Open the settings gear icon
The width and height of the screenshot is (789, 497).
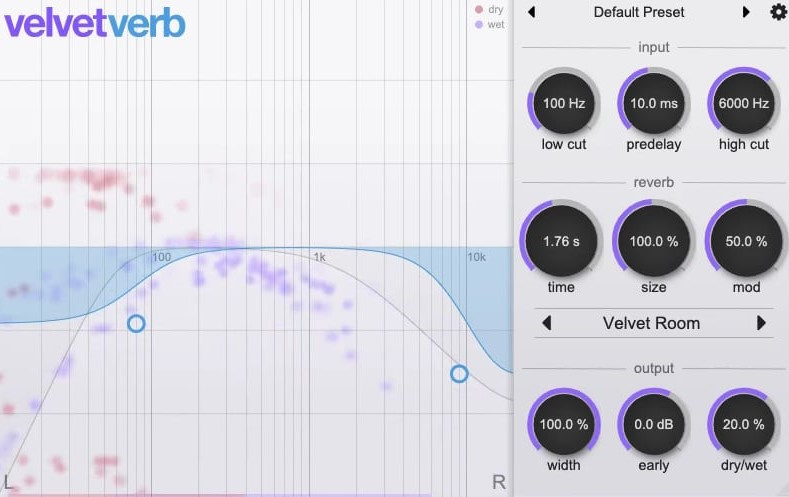778,11
